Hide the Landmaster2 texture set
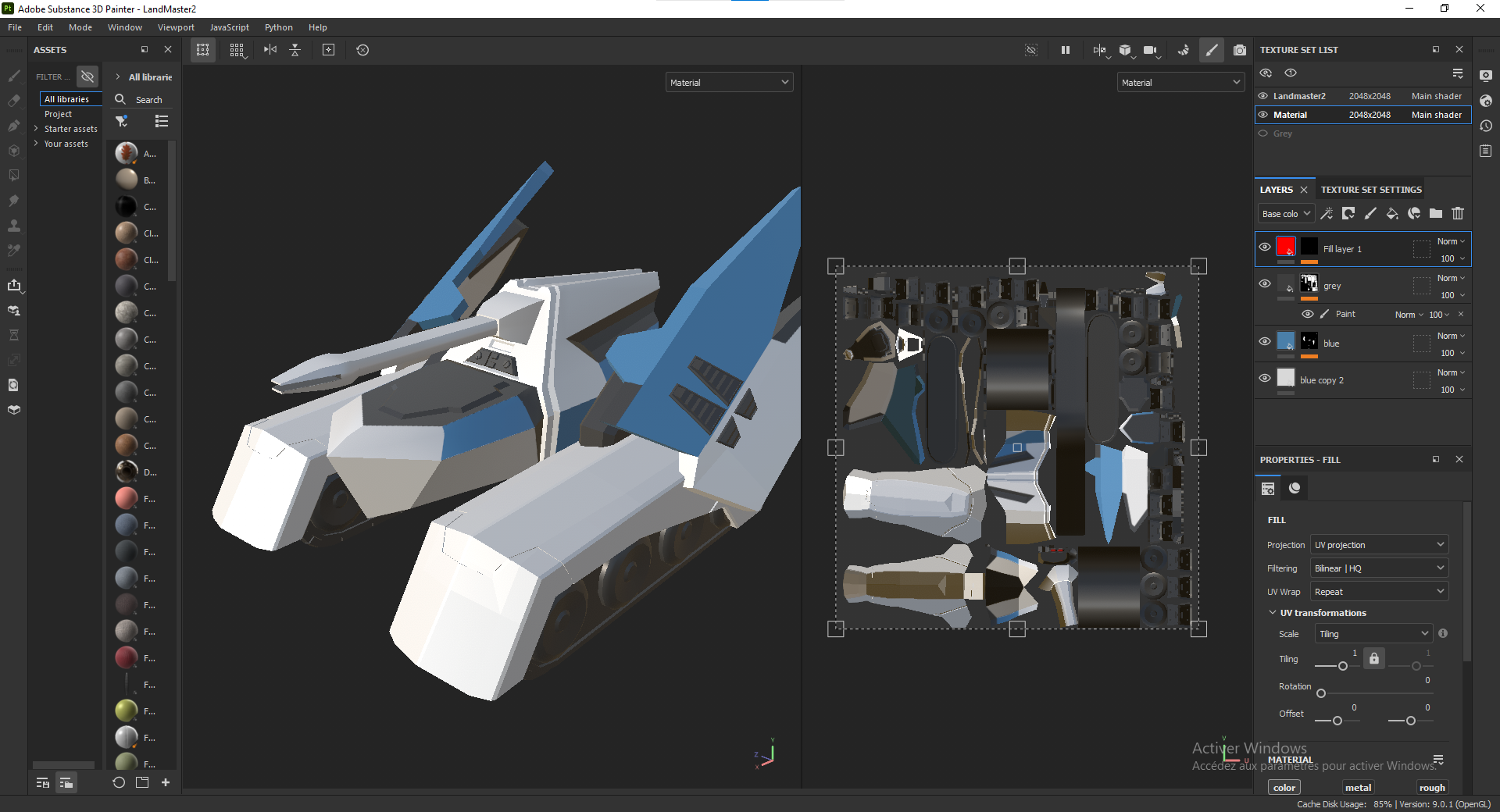The image size is (1500, 812). point(1263,96)
